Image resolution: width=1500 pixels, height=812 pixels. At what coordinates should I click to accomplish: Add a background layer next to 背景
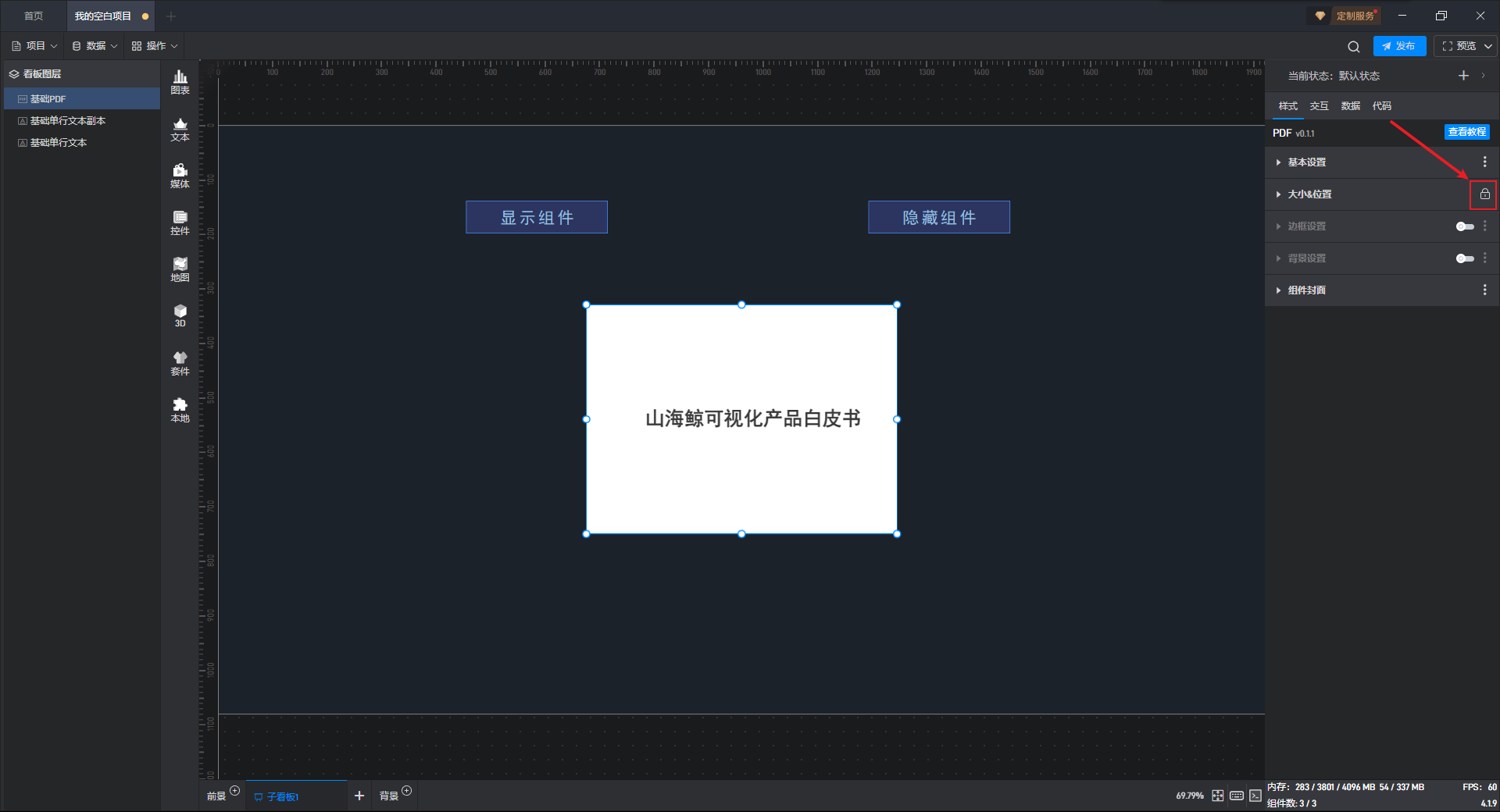click(406, 791)
